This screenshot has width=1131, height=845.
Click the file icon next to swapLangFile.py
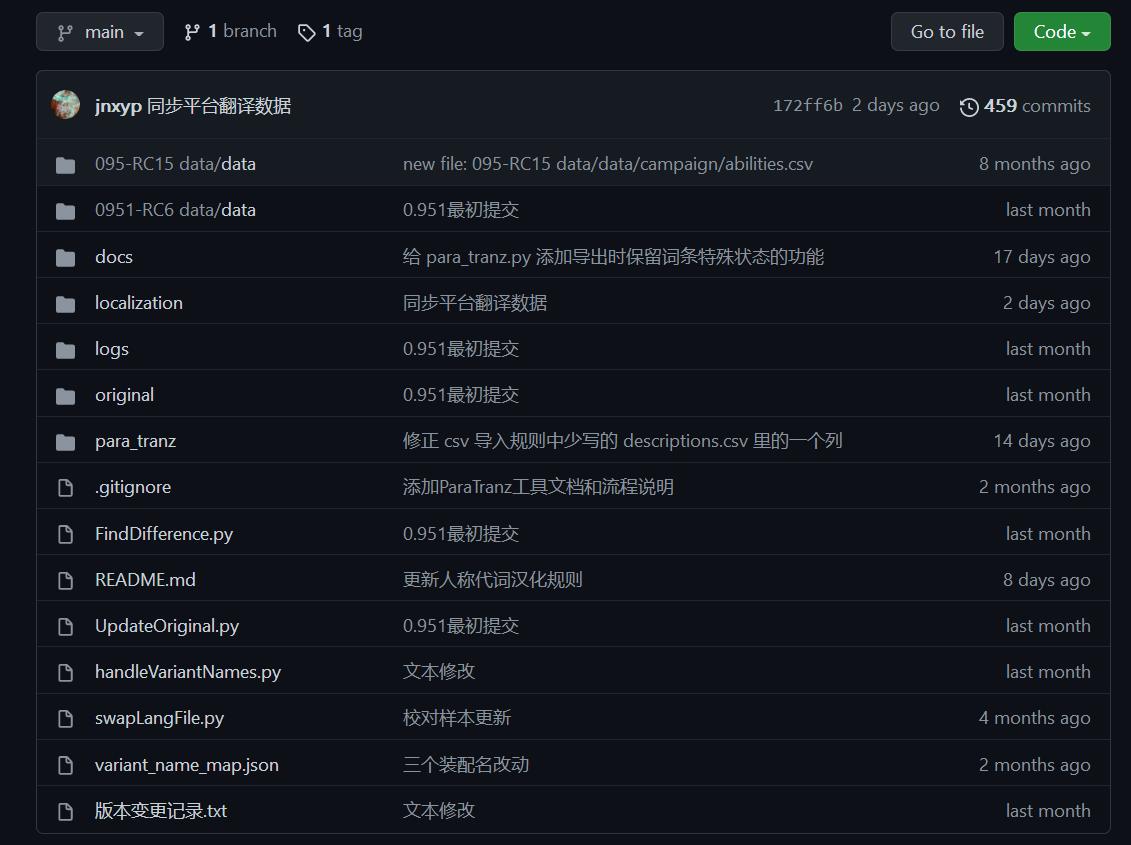click(65, 717)
